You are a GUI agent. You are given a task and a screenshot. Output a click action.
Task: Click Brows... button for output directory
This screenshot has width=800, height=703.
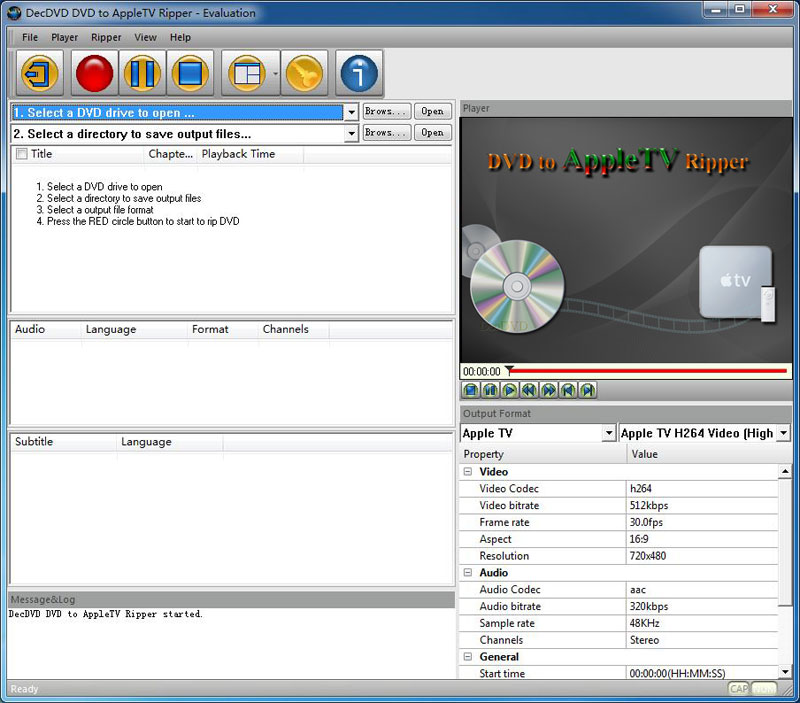(x=387, y=133)
